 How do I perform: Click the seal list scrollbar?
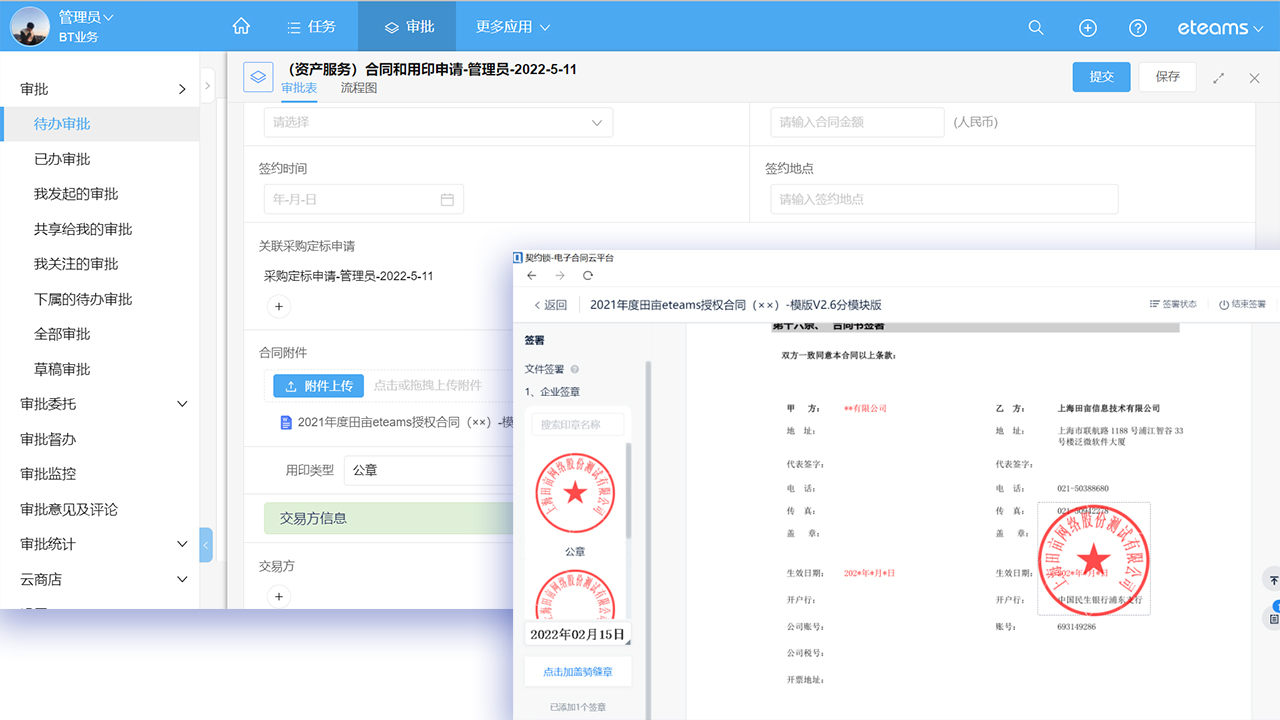pyautogui.click(x=628, y=492)
